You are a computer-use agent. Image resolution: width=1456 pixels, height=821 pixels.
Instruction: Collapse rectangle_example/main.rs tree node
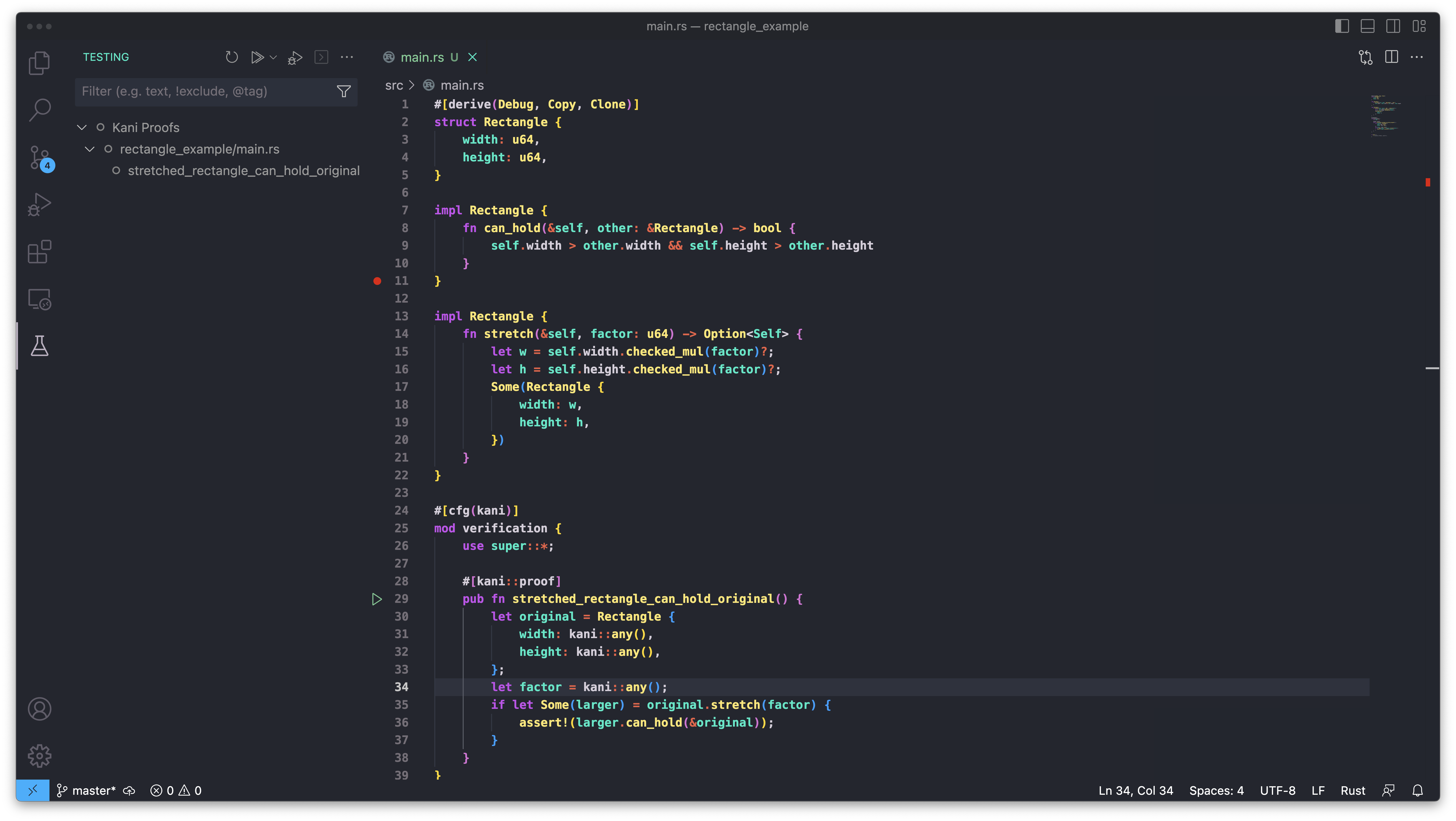tap(89, 149)
